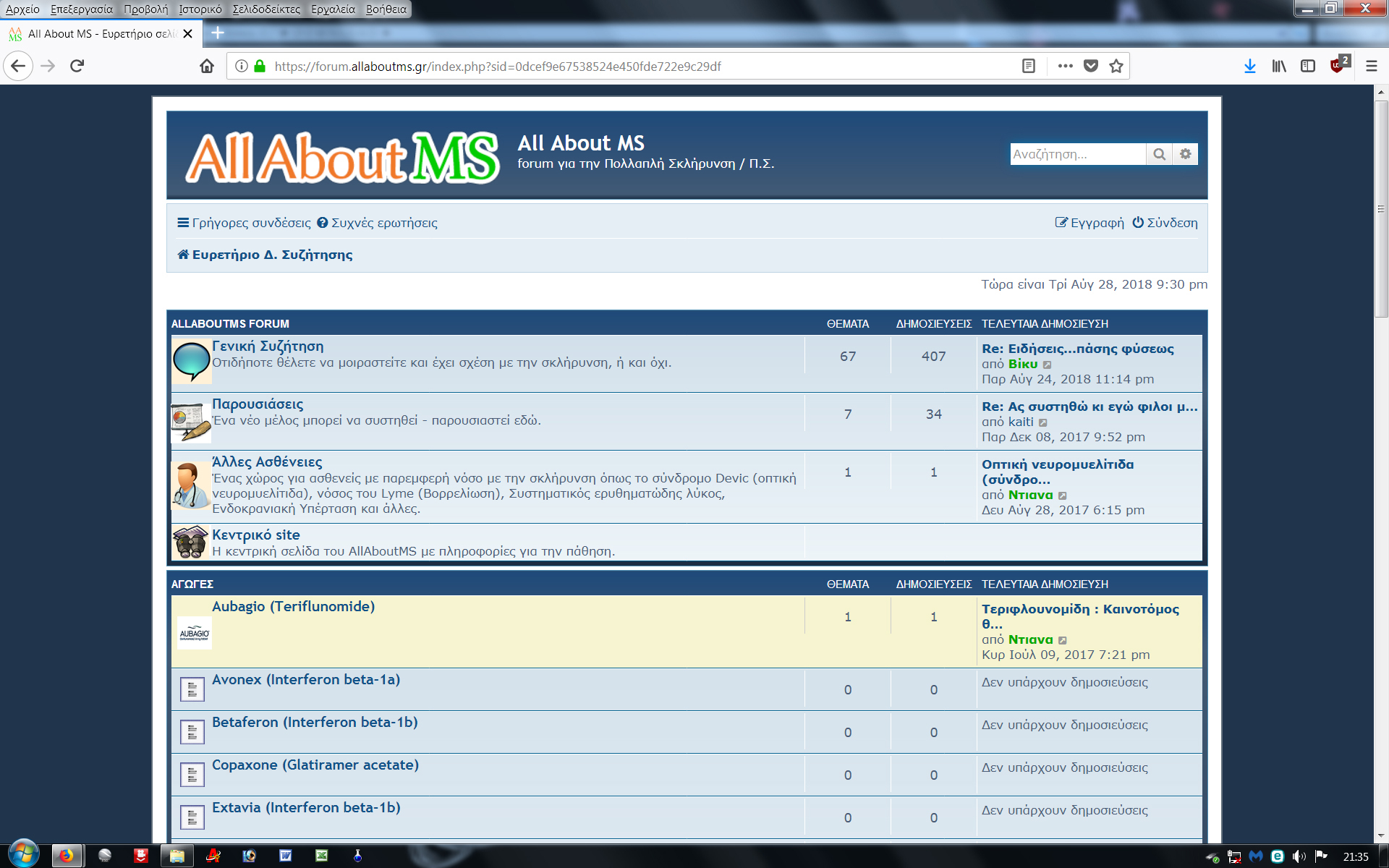Image resolution: width=1389 pixels, height=868 pixels.
Task: Click the Avonex forum row icon
Action: click(x=192, y=689)
